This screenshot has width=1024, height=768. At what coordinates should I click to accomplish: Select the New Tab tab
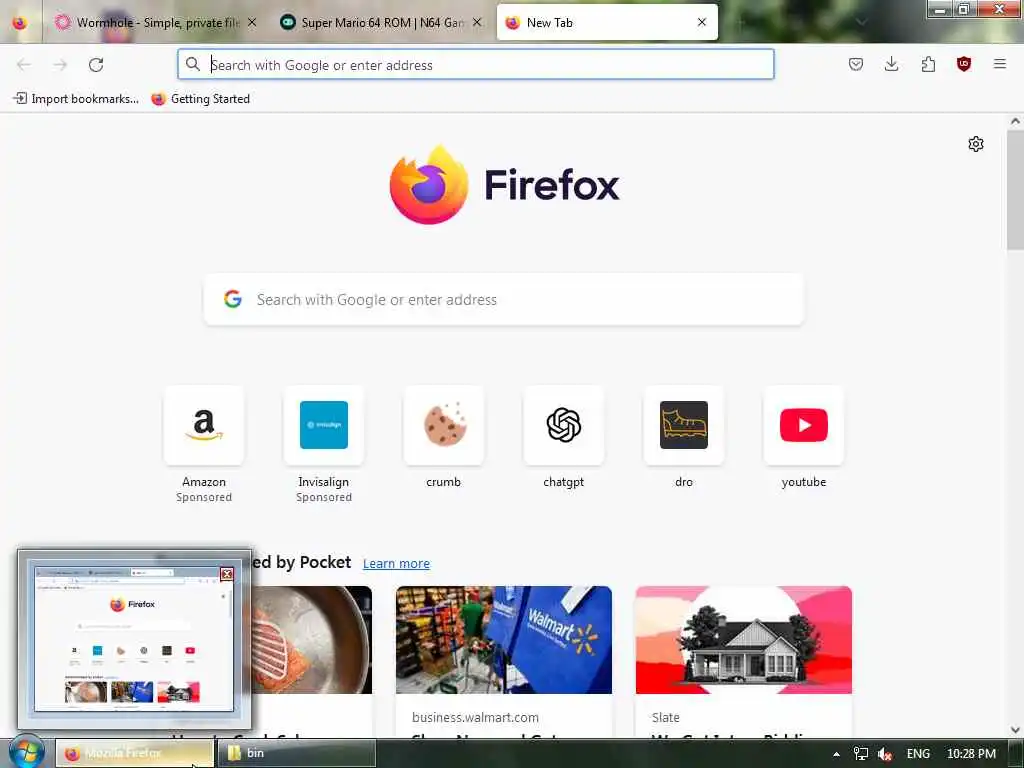(x=607, y=23)
